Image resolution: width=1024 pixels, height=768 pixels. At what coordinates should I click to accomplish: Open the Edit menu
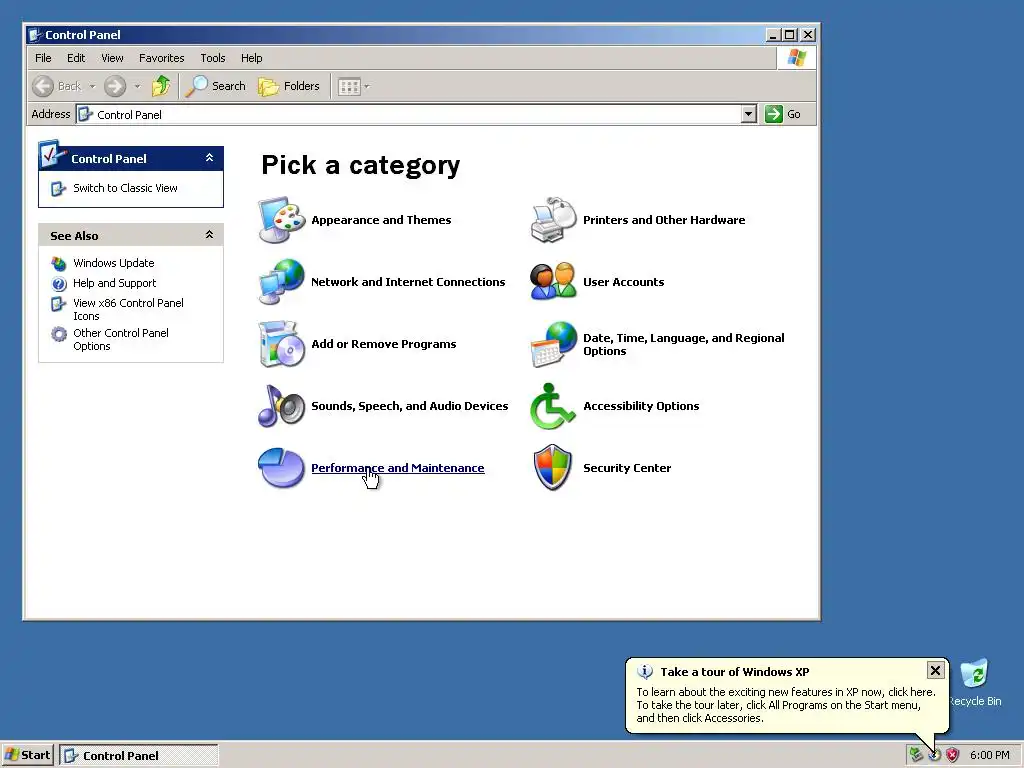[x=76, y=58]
